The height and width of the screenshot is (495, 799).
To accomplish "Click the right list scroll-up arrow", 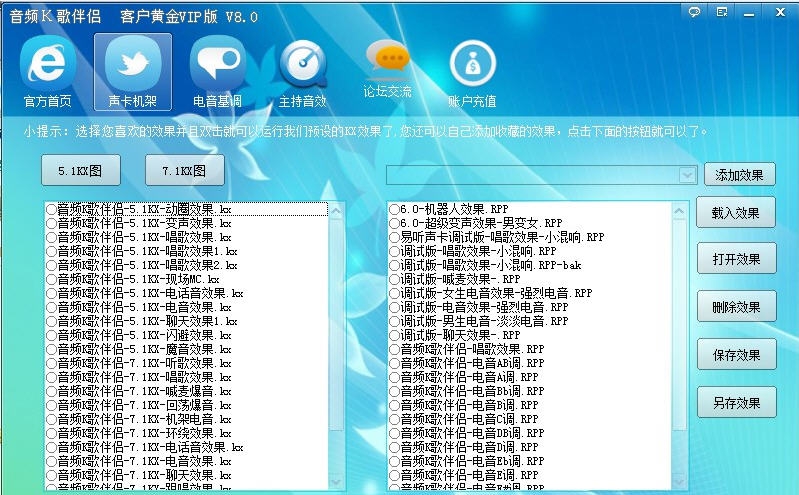I will [x=679, y=211].
